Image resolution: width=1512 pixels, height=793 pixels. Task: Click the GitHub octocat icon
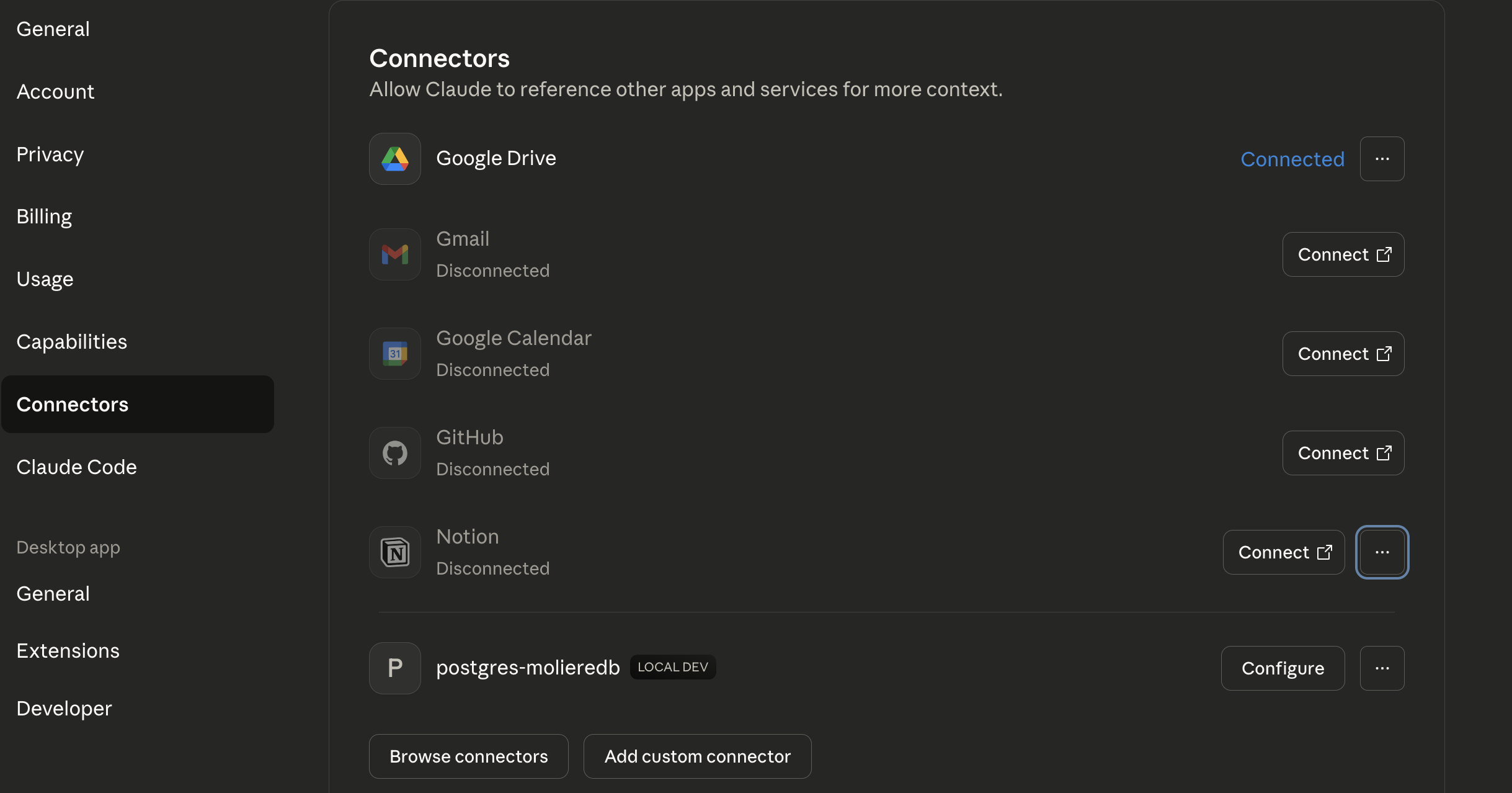(x=395, y=453)
